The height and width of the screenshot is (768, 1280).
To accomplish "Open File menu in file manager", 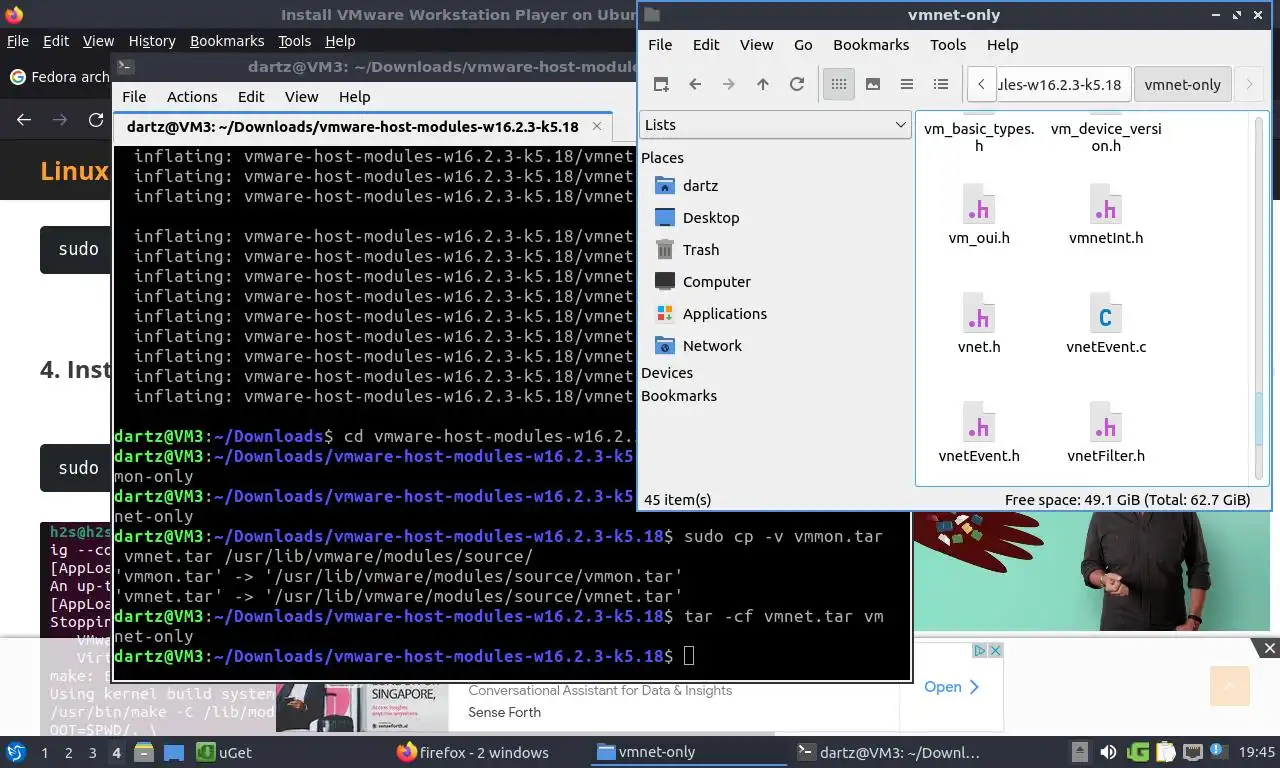I will point(660,45).
